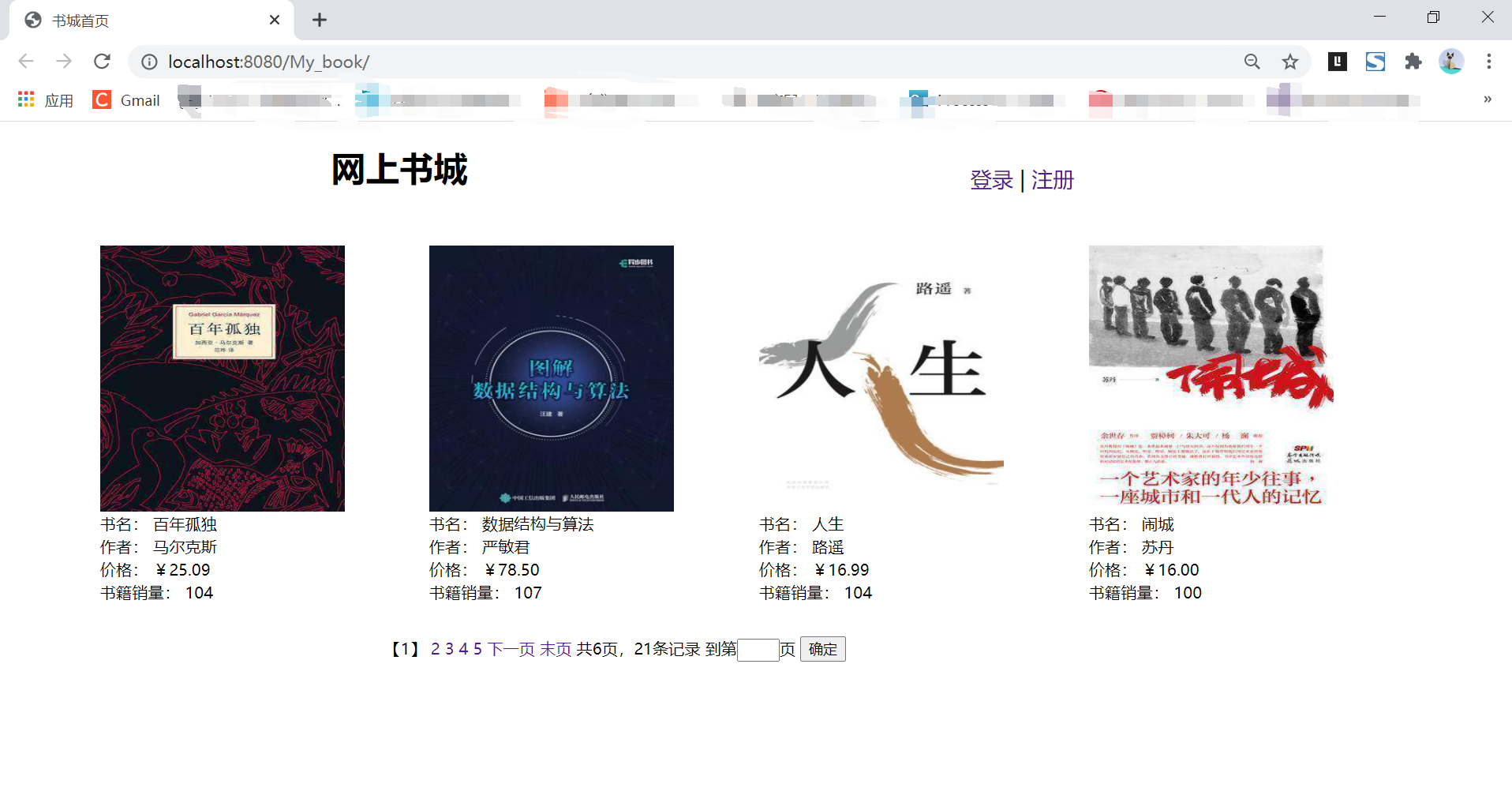Go to page 2 of the book list
This screenshot has height=799, width=1512.
(x=436, y=649)
